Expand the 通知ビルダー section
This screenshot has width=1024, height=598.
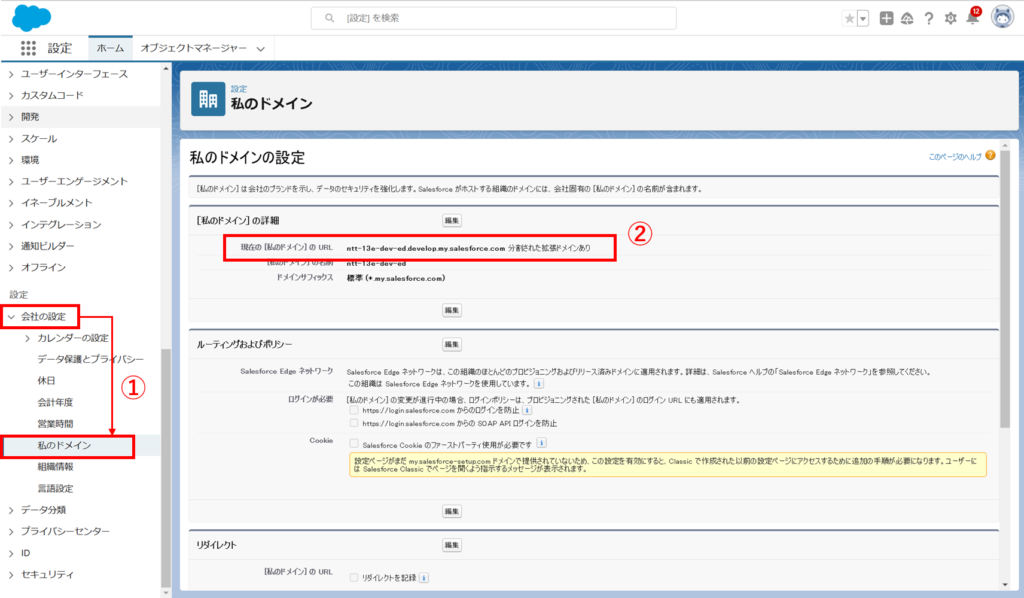point(11,246)
